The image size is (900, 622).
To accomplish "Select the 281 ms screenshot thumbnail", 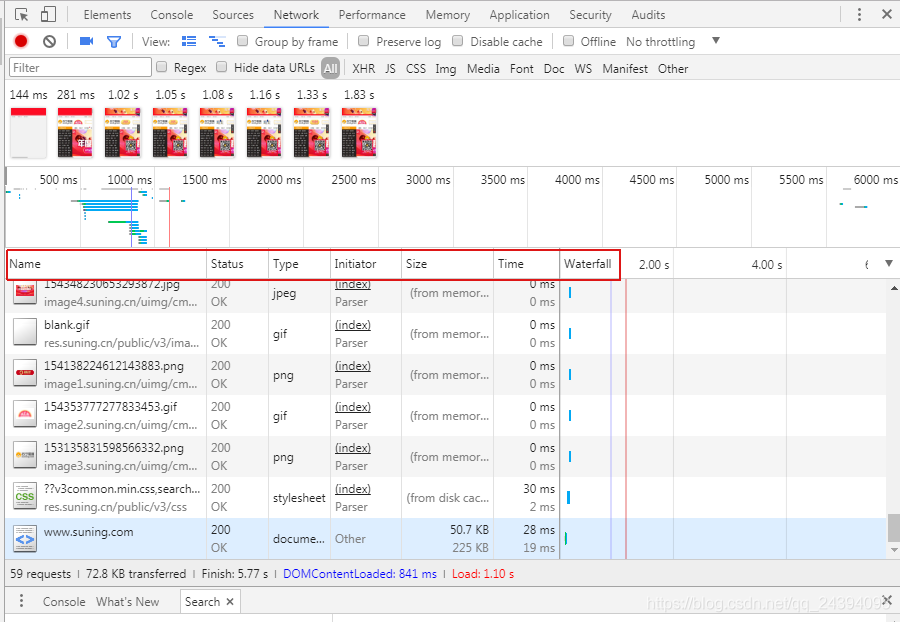I will tap(75, 133).
